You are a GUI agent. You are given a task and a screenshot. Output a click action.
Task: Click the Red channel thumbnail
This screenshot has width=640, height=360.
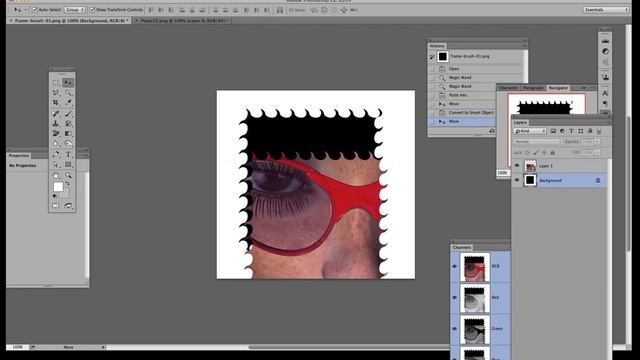coord(475,298)
